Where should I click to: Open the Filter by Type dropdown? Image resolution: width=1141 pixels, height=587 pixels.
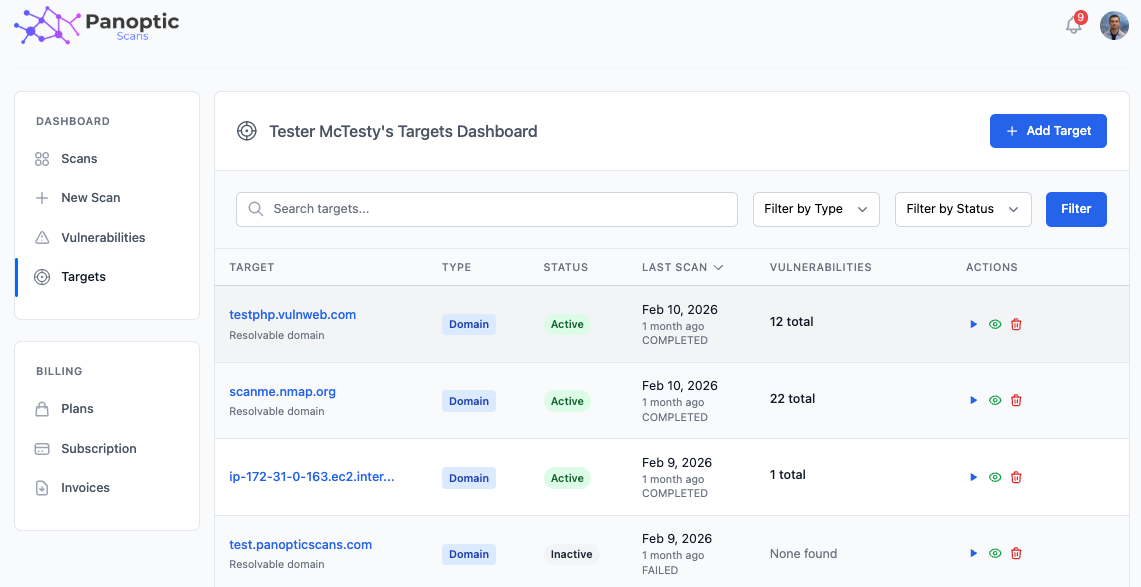(816, 209)
